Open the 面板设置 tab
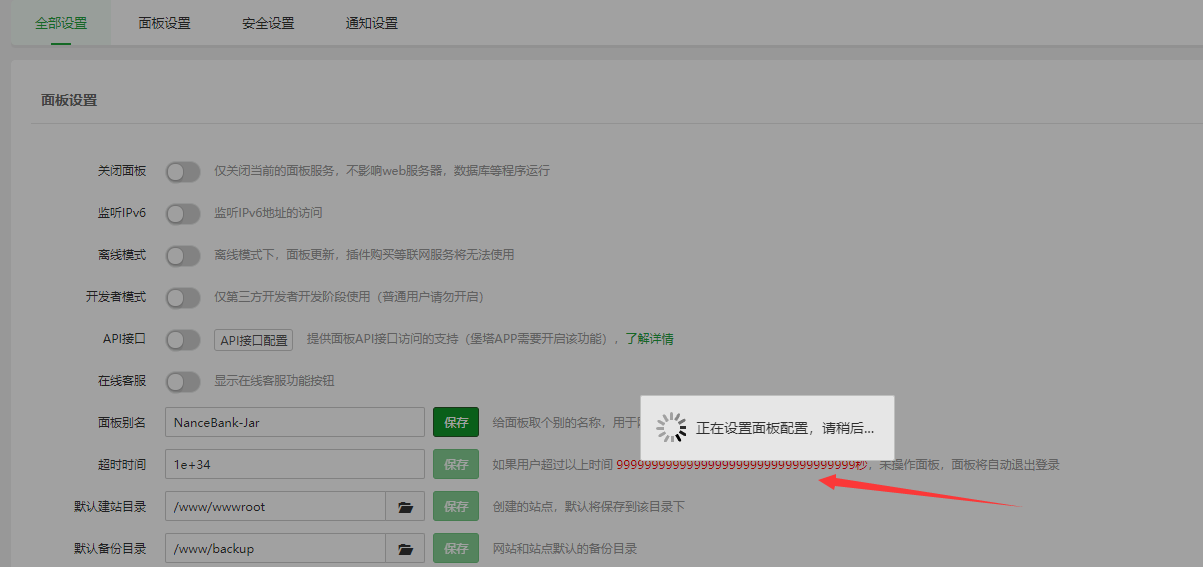The width and height of the screenshot is (1203, 567). (164, 23)
